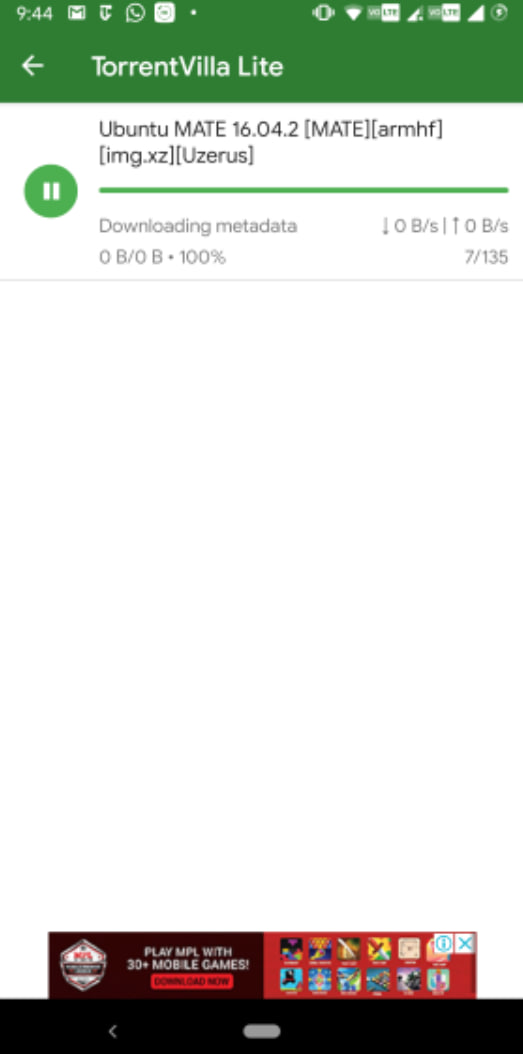Tap the Wi-Fi status icon
The image size is (523, 1054).
tap(353, 13)
